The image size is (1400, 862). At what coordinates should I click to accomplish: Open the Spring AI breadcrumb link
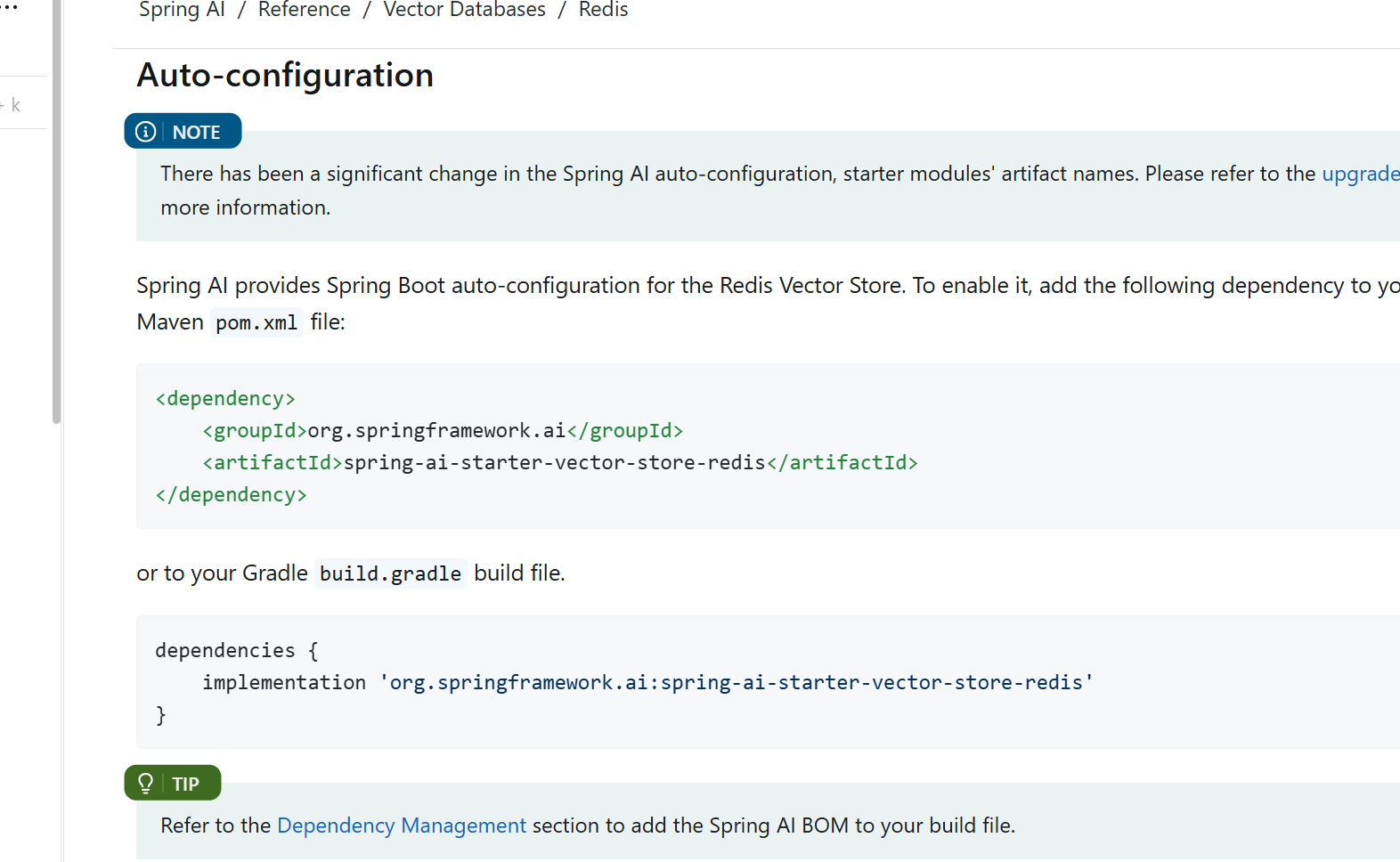click(x=182, y=10)
